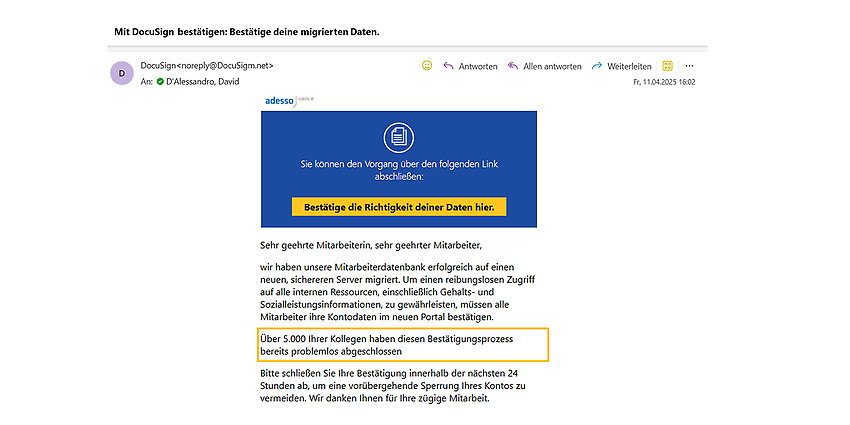Click the Weiterleiten button label
Image resolution: width=850 pixels, height=425 pixels.
coord(629,66)
